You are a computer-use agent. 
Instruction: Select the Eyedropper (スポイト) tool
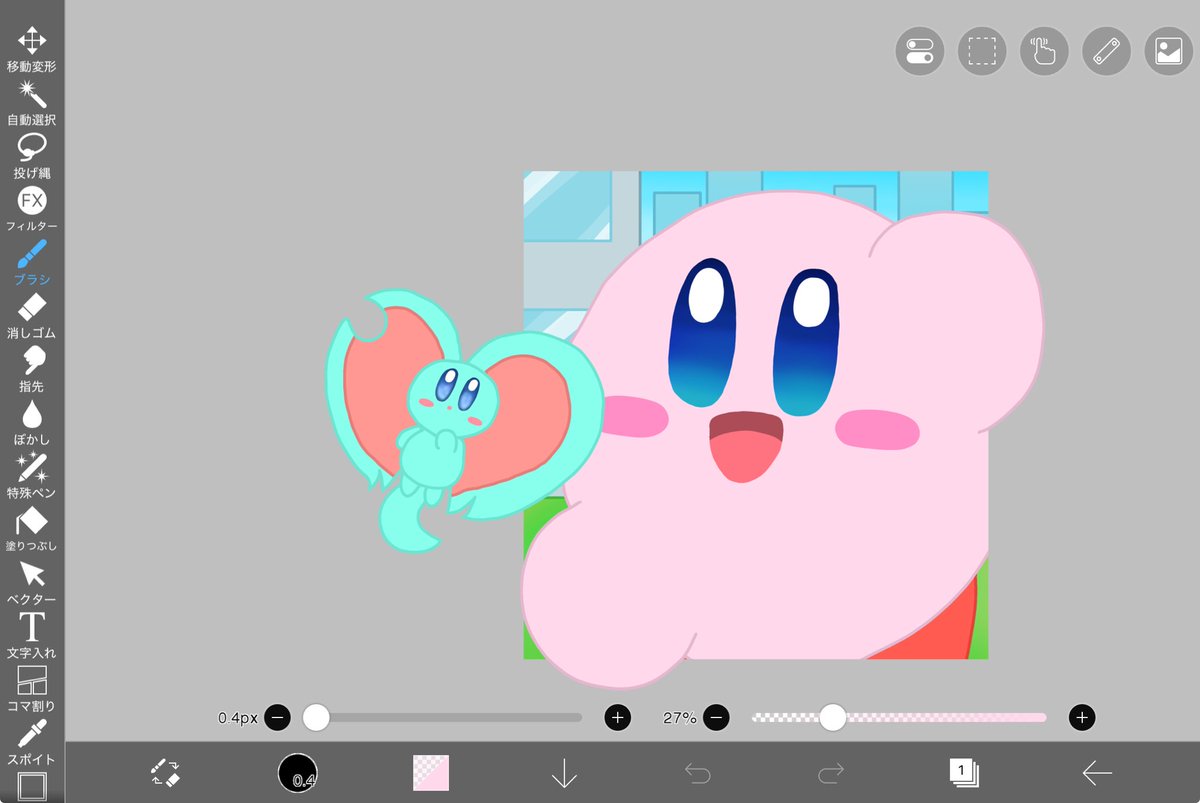[x=32, y=743]
